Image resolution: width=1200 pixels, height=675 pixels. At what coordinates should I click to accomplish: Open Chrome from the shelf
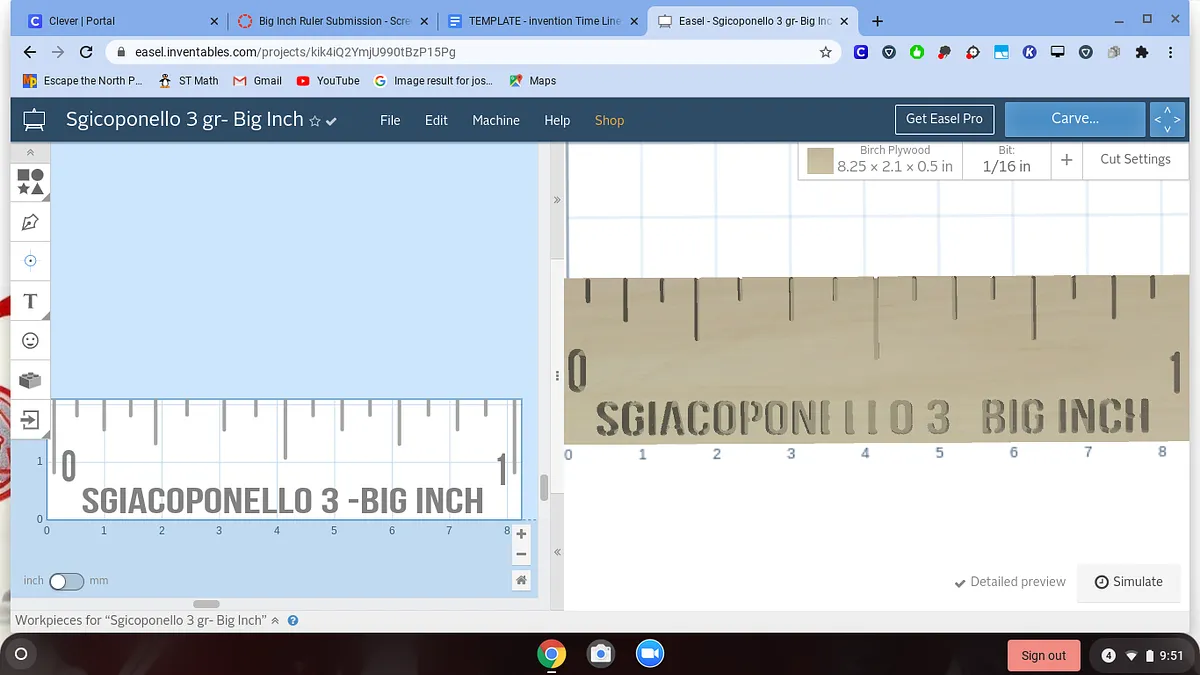tap(551, 654)
